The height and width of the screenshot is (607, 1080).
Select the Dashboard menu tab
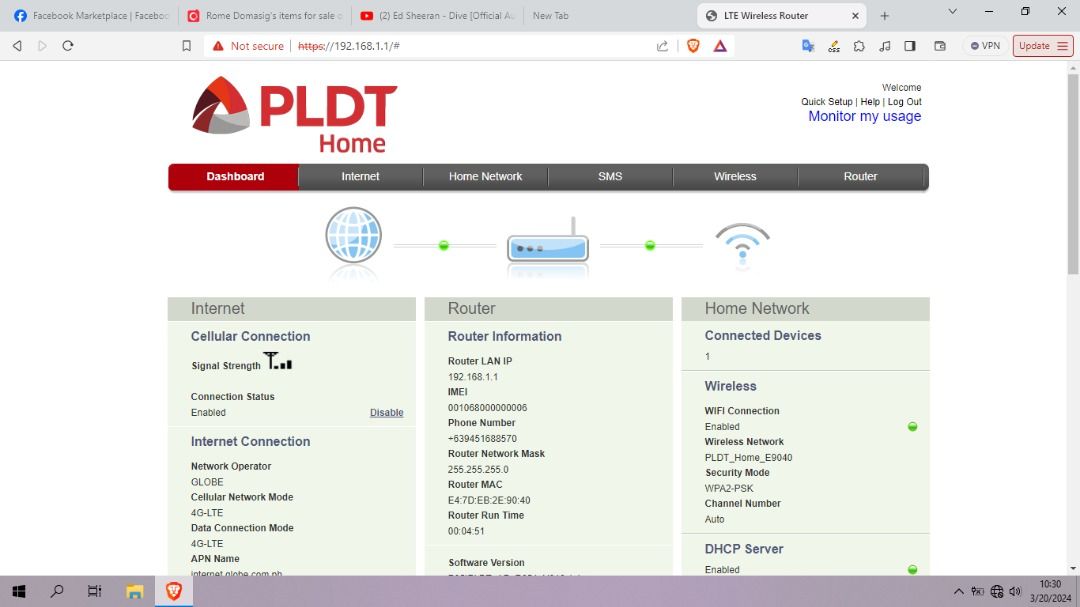[234, 176]
